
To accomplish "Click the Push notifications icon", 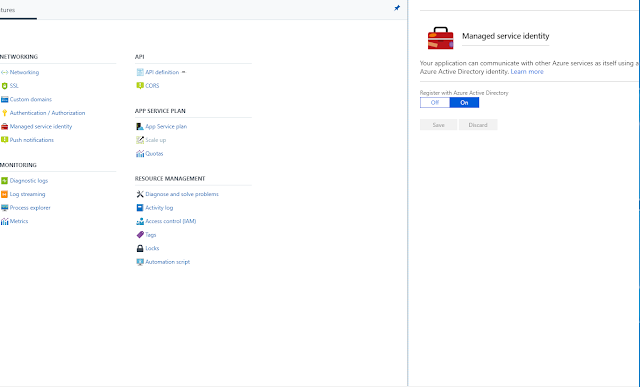I will 4,140.
